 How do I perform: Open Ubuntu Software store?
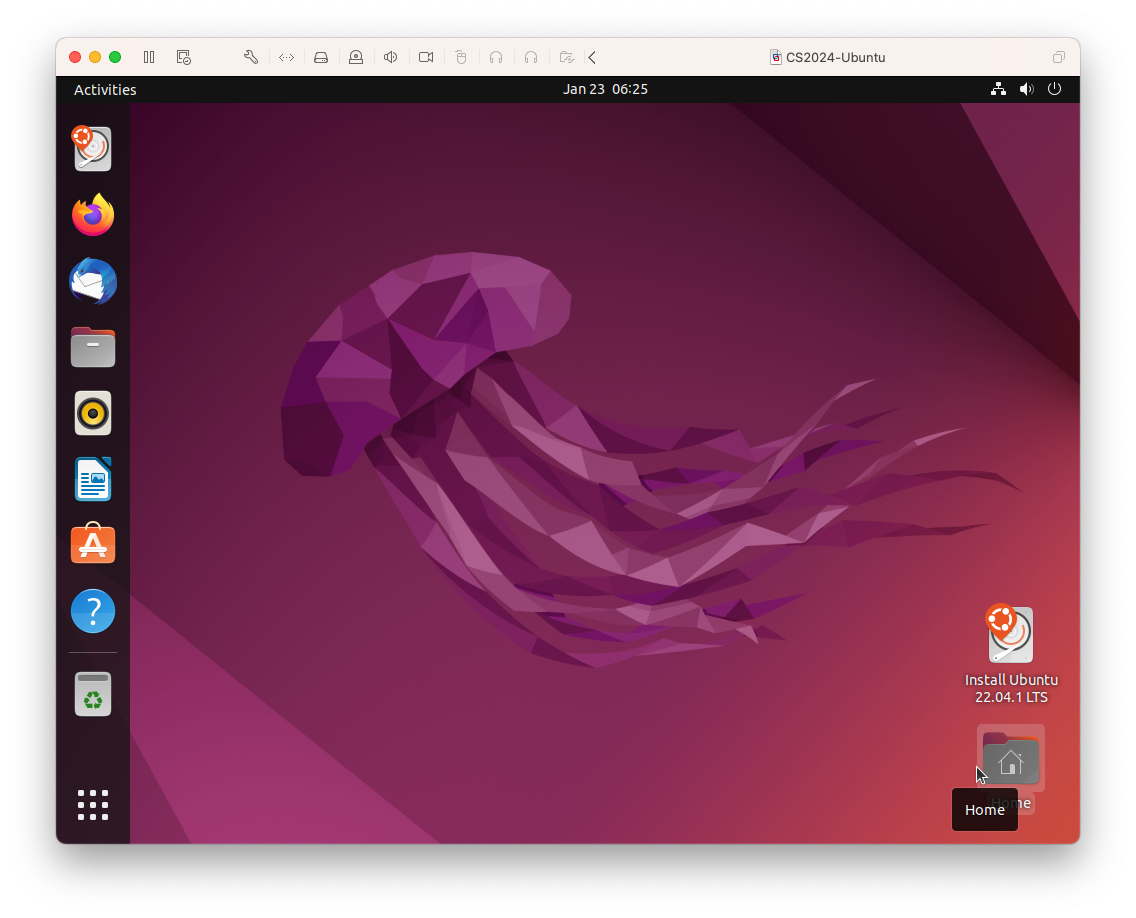coord(93,545)
